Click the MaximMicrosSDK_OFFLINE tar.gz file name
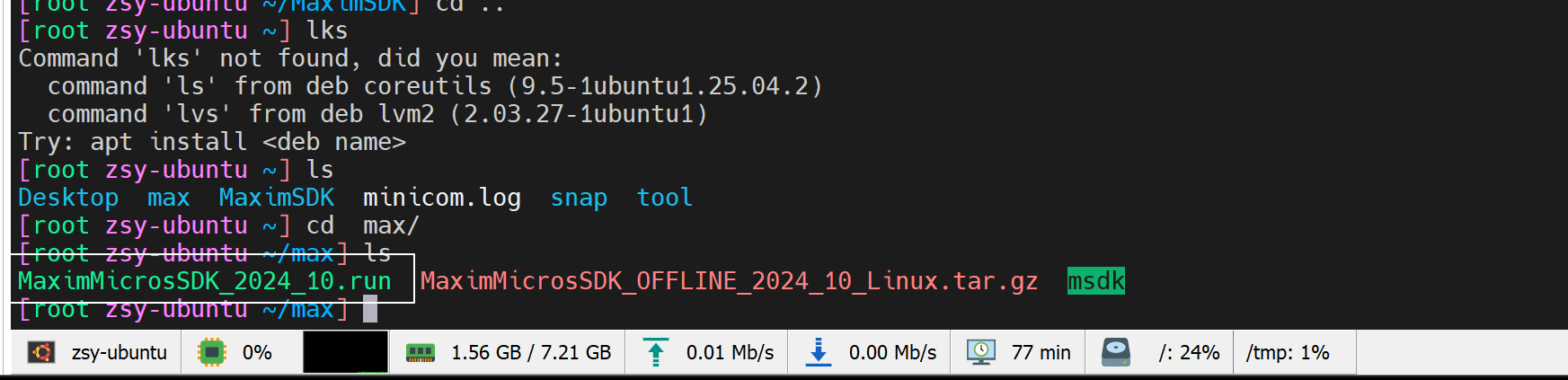The image size is (1568, 380). coord(729,281)
